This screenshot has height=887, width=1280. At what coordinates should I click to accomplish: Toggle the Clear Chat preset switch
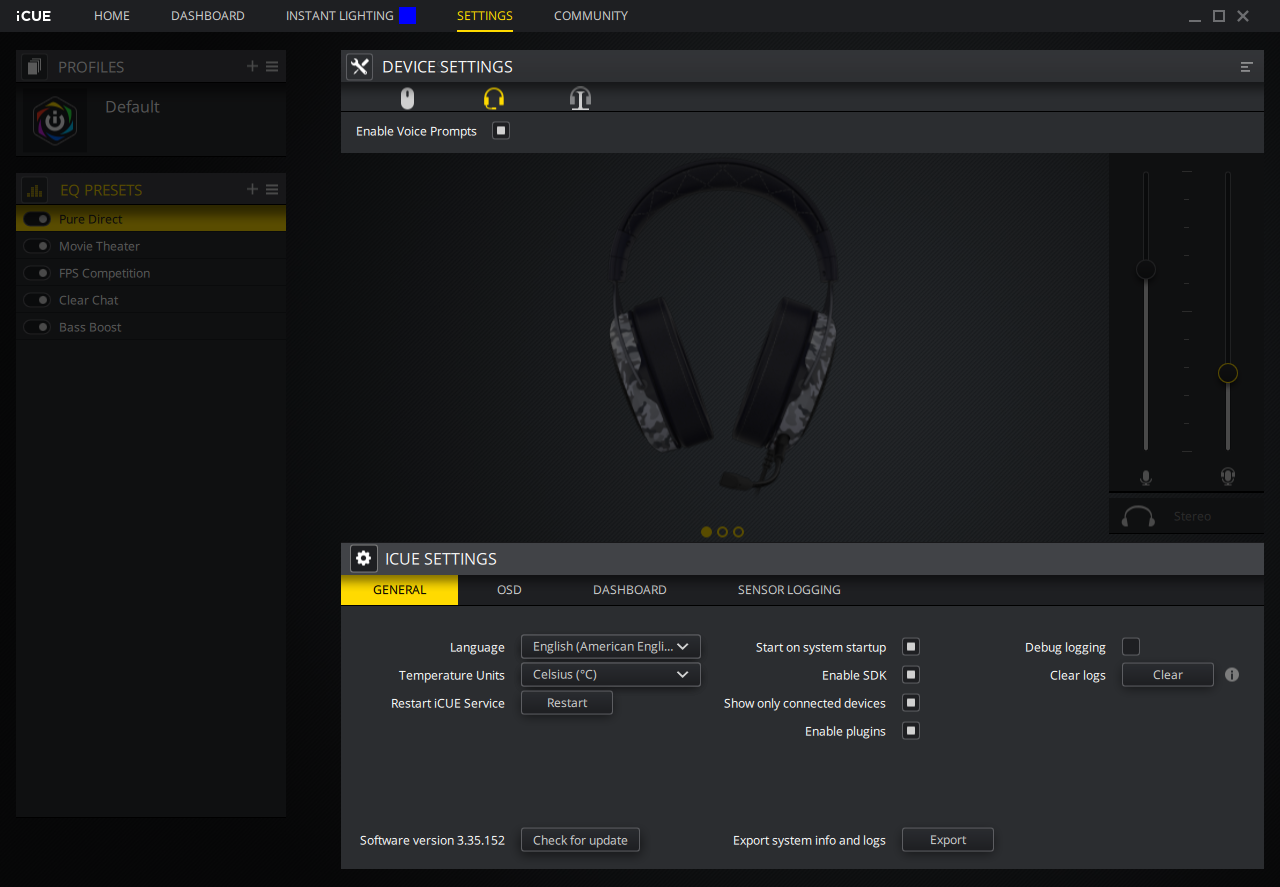(37, 300)
